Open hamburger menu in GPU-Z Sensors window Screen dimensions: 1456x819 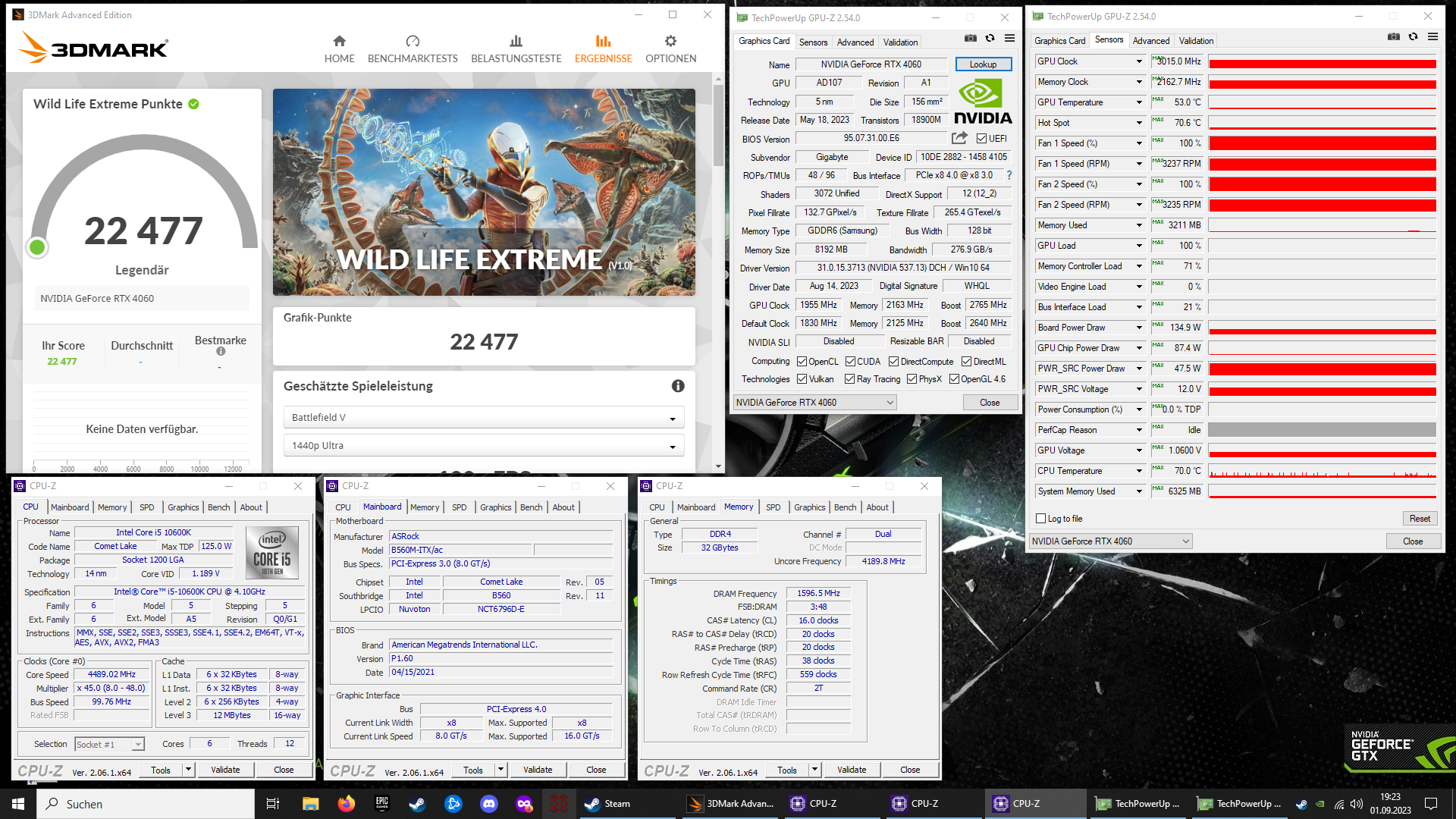(x=1432, y=36)
